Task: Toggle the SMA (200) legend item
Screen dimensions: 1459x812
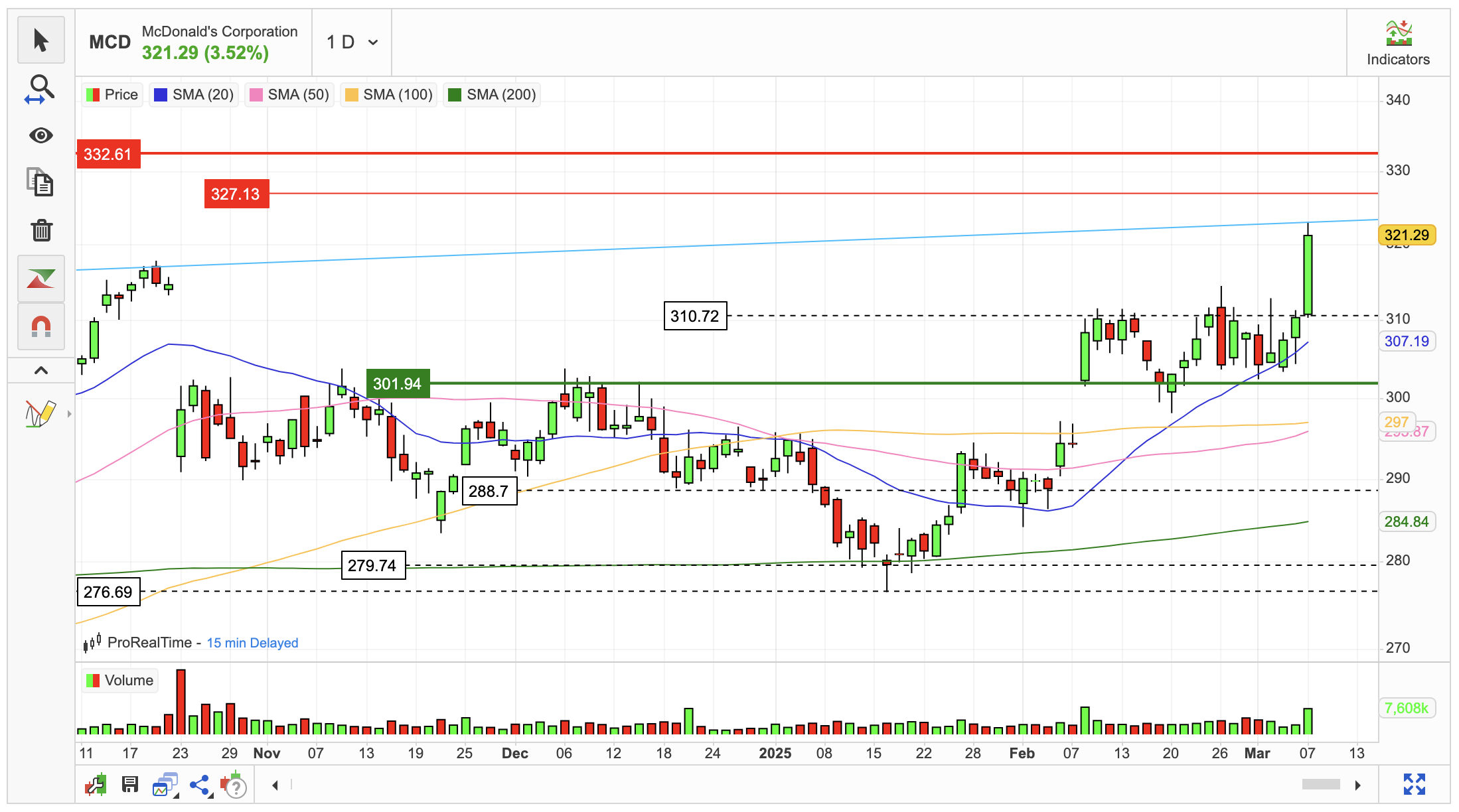Action: pyautogui.click(x=493, y=95)
